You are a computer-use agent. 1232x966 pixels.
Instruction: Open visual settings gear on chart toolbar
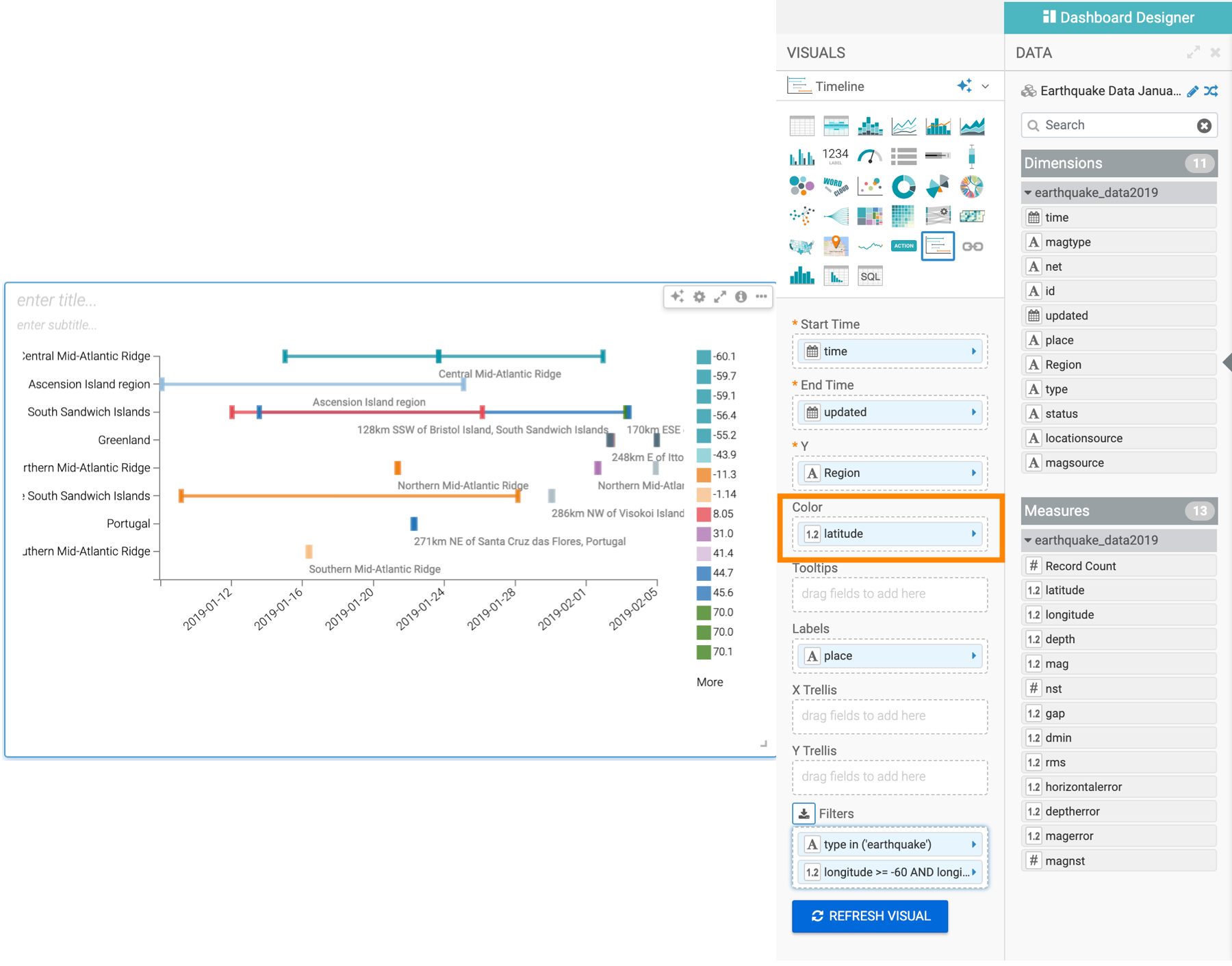[x=699, y=296]
